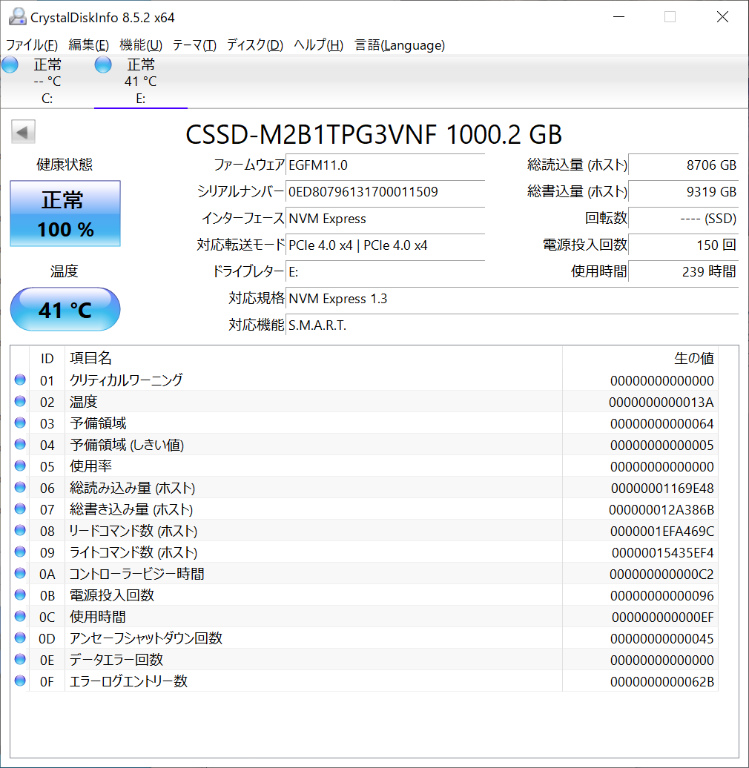Image resolution: width=749 pixels, height=768 pixels.
Task: Click the 正常 100% health status button
Action: [x=65, y=213]
